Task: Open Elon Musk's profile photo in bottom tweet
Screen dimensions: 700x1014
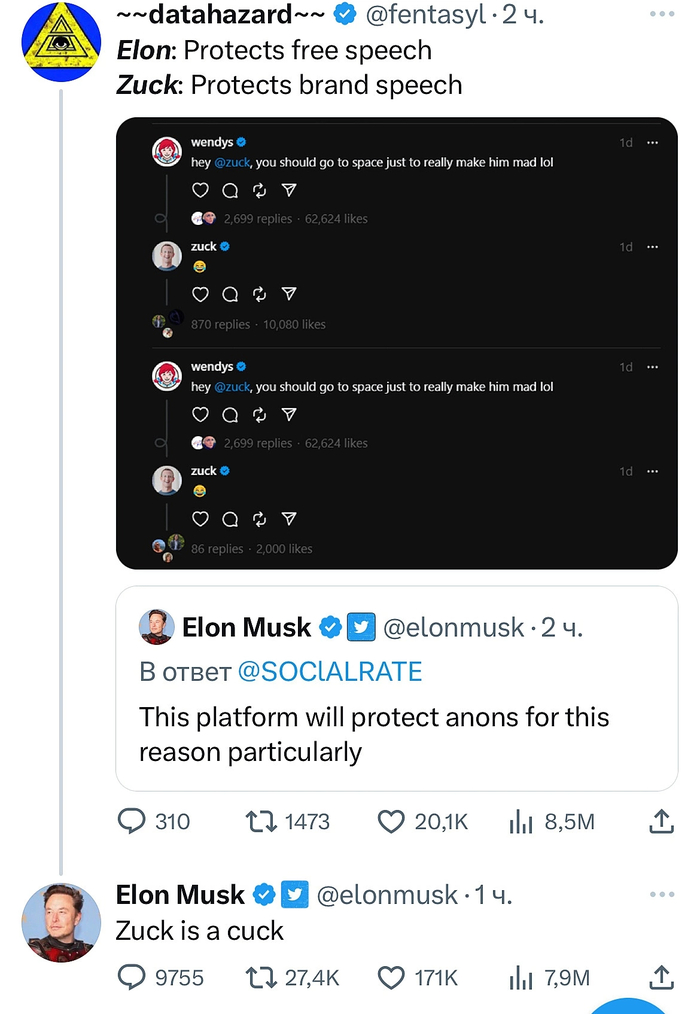Action: click(x=62, y=921)
